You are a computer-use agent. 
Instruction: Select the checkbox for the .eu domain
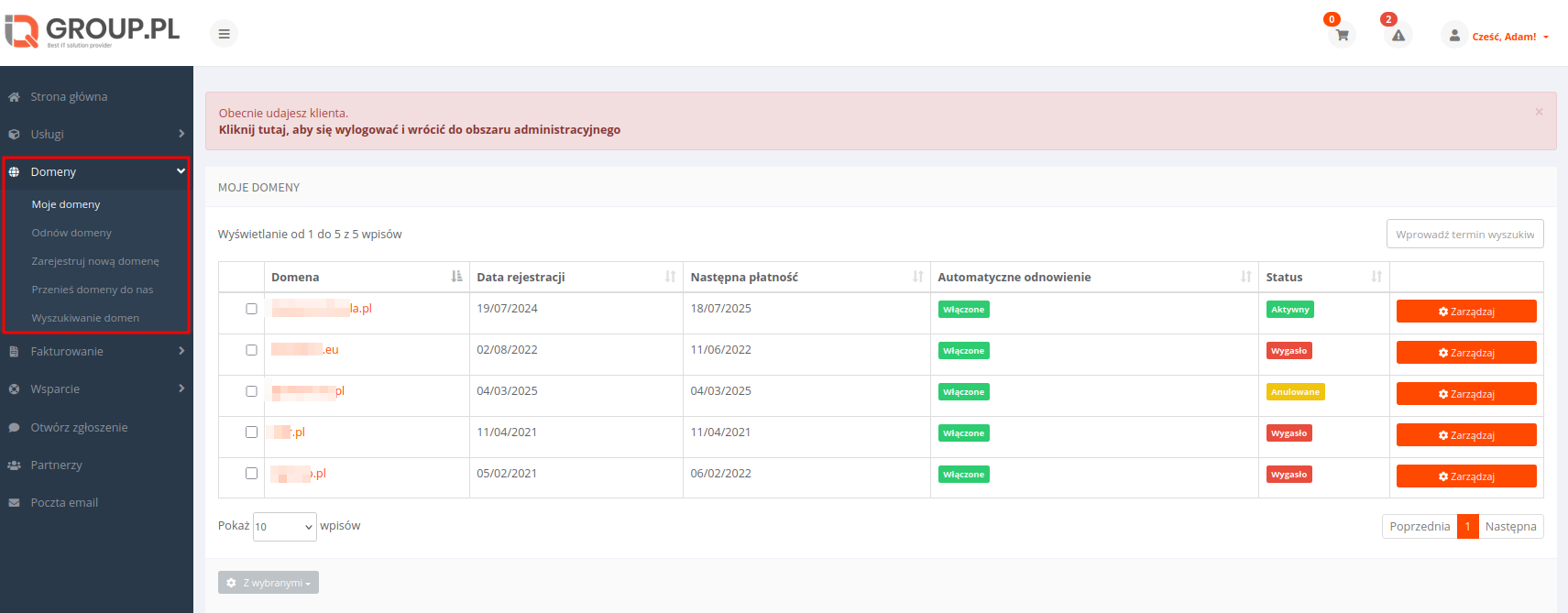pyautogui.click(x=251, y=350)
